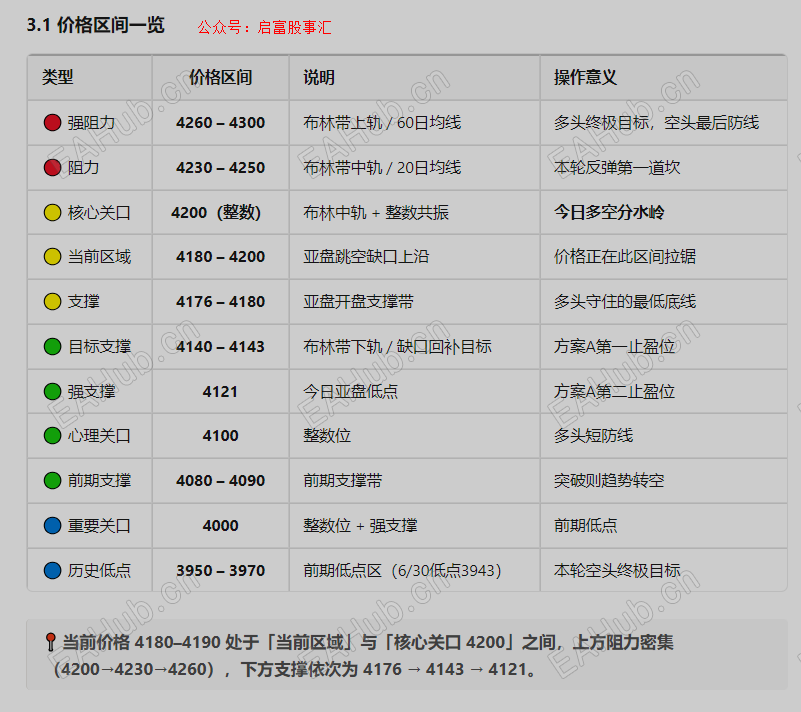Click the 历史低点 type label
The height and width of the screenshot is (712, 801).
[100, 570]
